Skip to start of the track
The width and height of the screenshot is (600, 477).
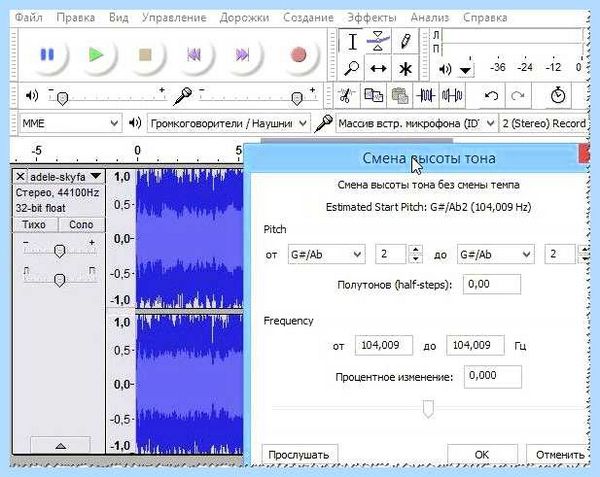(x=194, y=55)
